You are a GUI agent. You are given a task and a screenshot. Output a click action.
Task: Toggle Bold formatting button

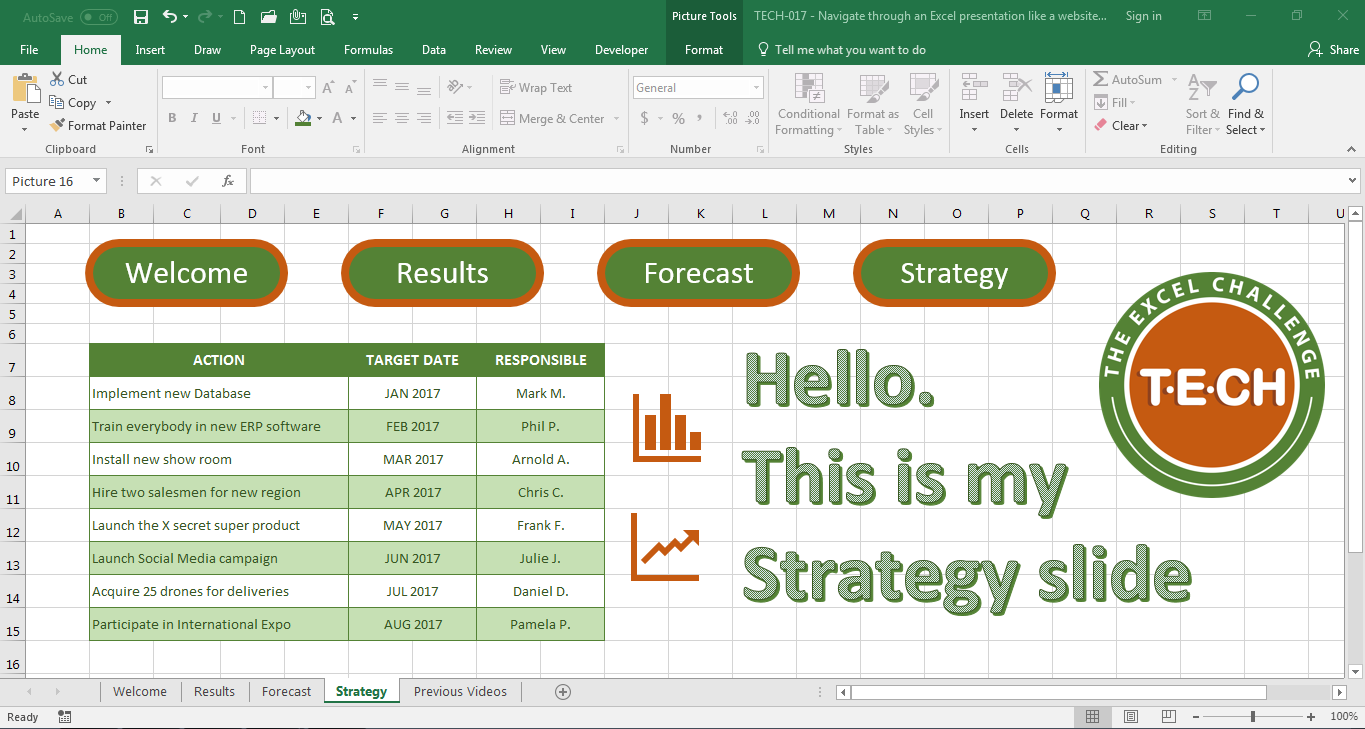pos(172,118)
